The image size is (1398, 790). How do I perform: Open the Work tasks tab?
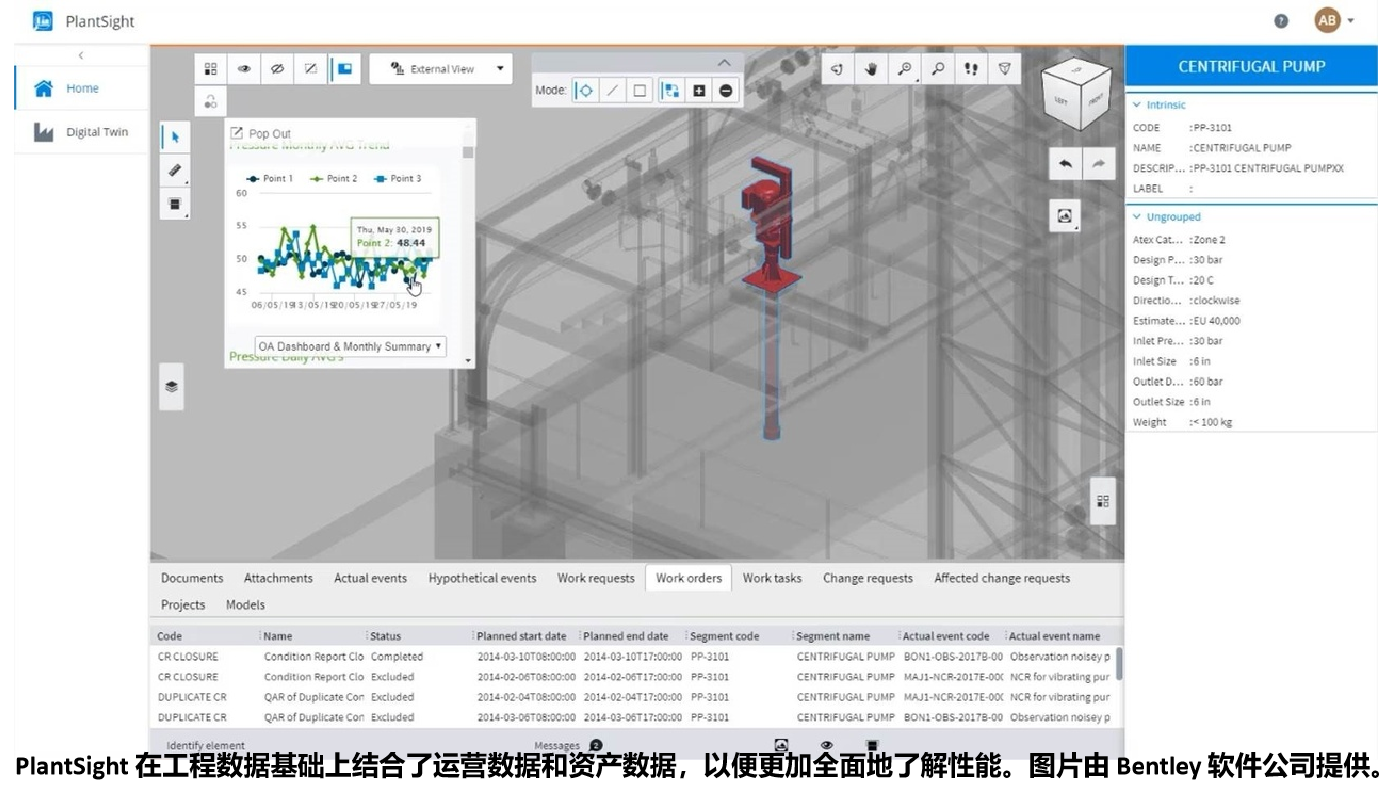772,578
